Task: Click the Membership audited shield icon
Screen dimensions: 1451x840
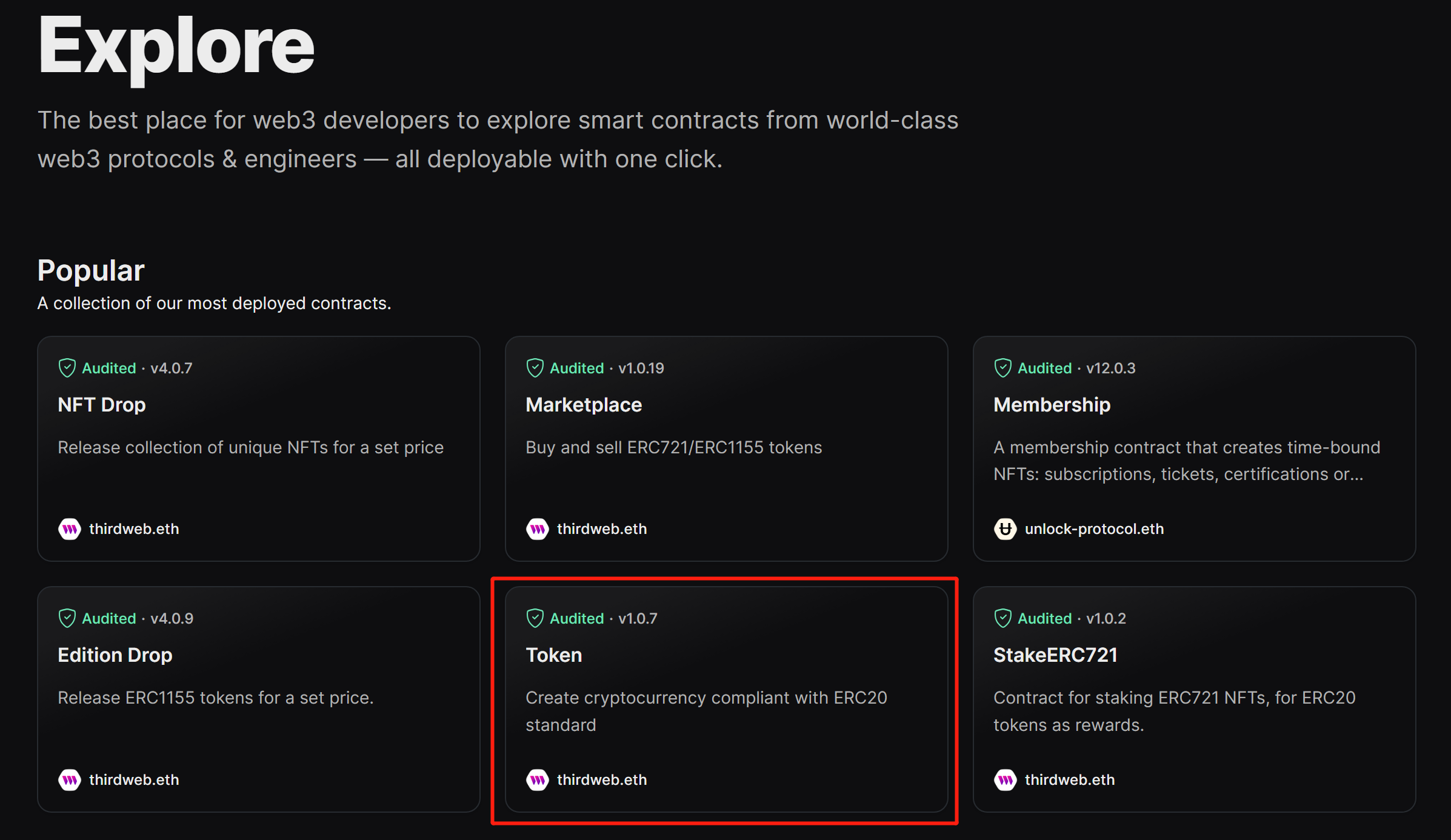Action: (x=1002, y=368)
